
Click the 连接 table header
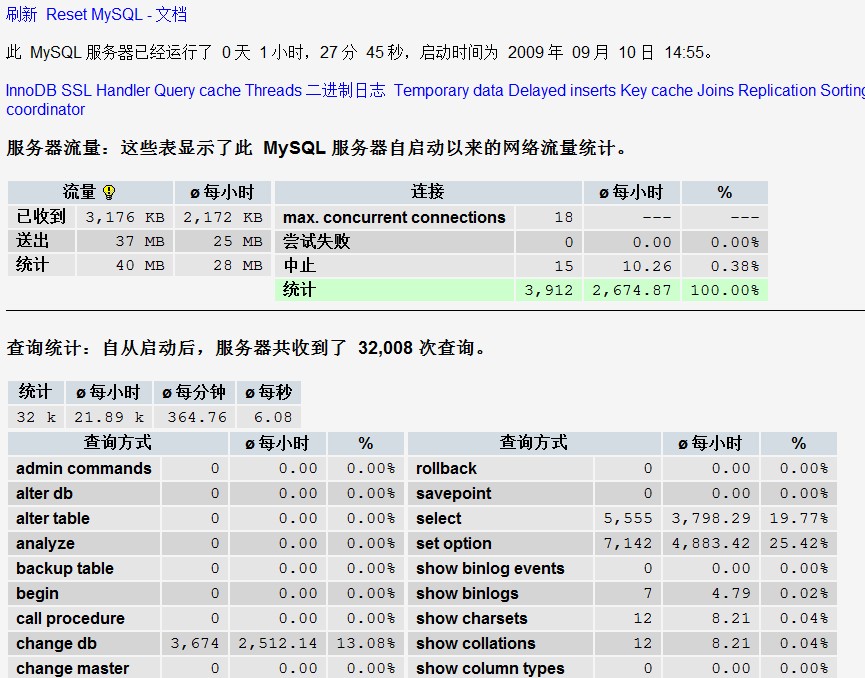click(428, 192)
